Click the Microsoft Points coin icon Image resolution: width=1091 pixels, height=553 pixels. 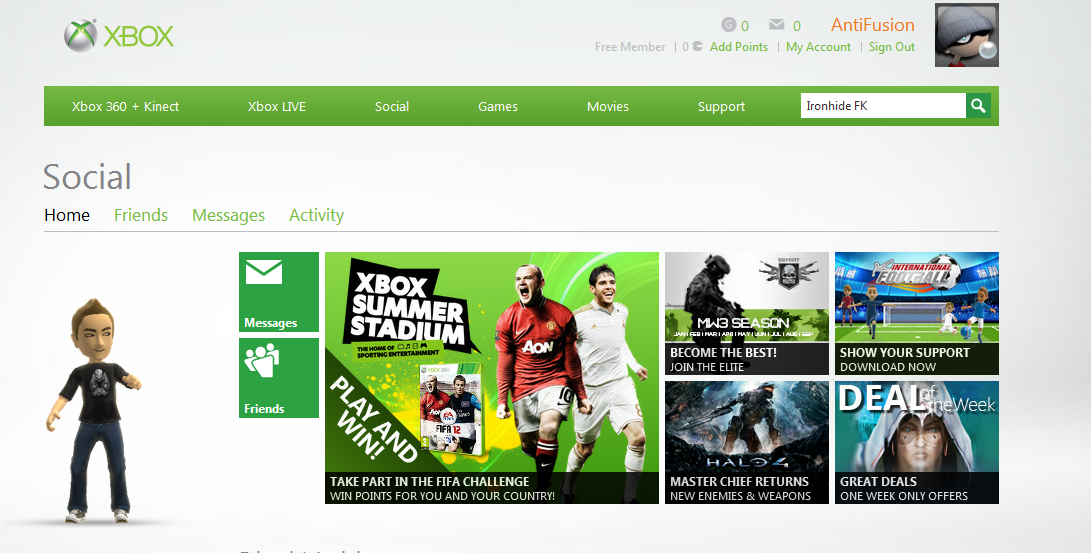[697, 47]
